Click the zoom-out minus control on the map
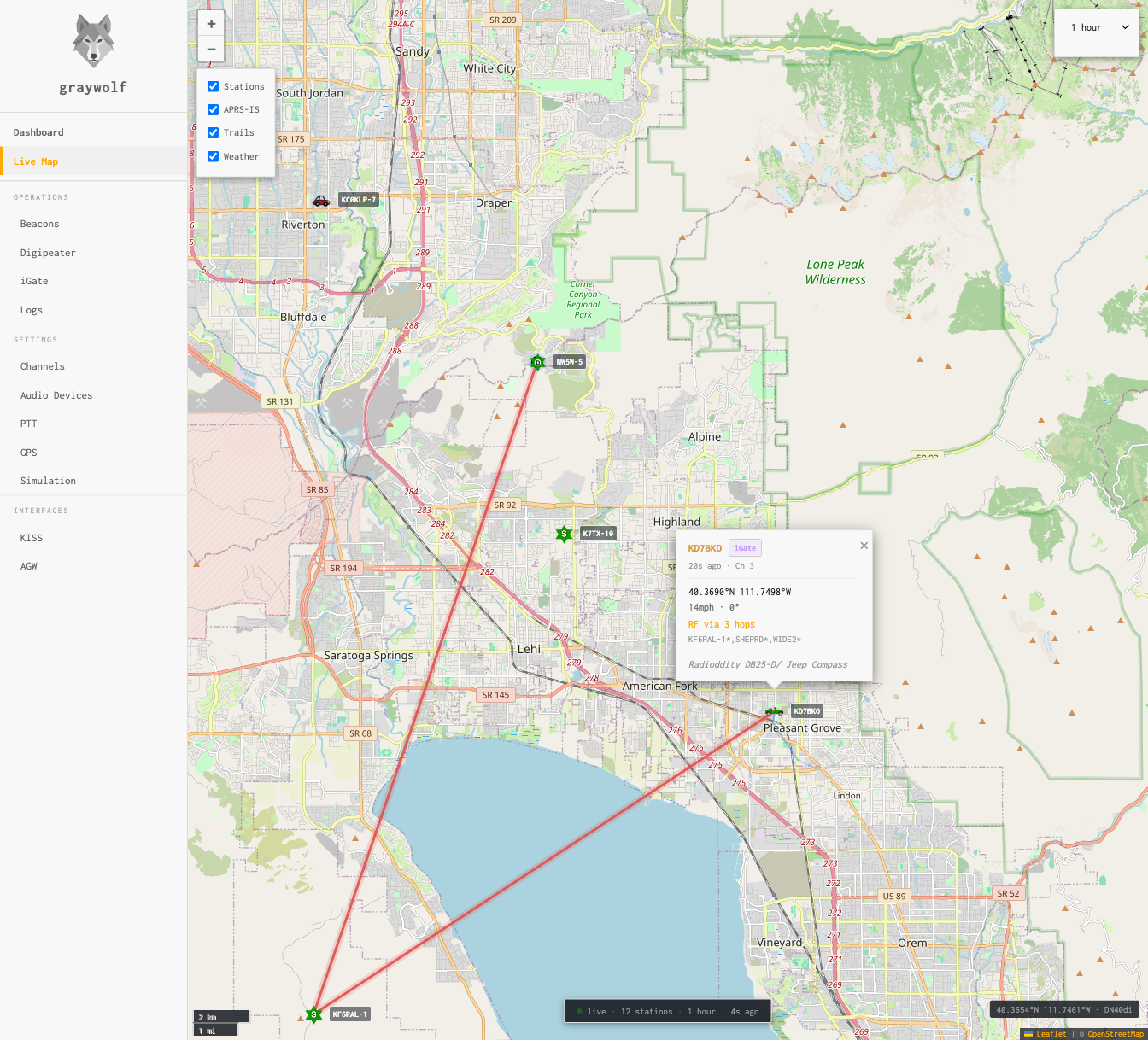The height and width of the screenshot is (1040, 1148). (x=211, y=50)
